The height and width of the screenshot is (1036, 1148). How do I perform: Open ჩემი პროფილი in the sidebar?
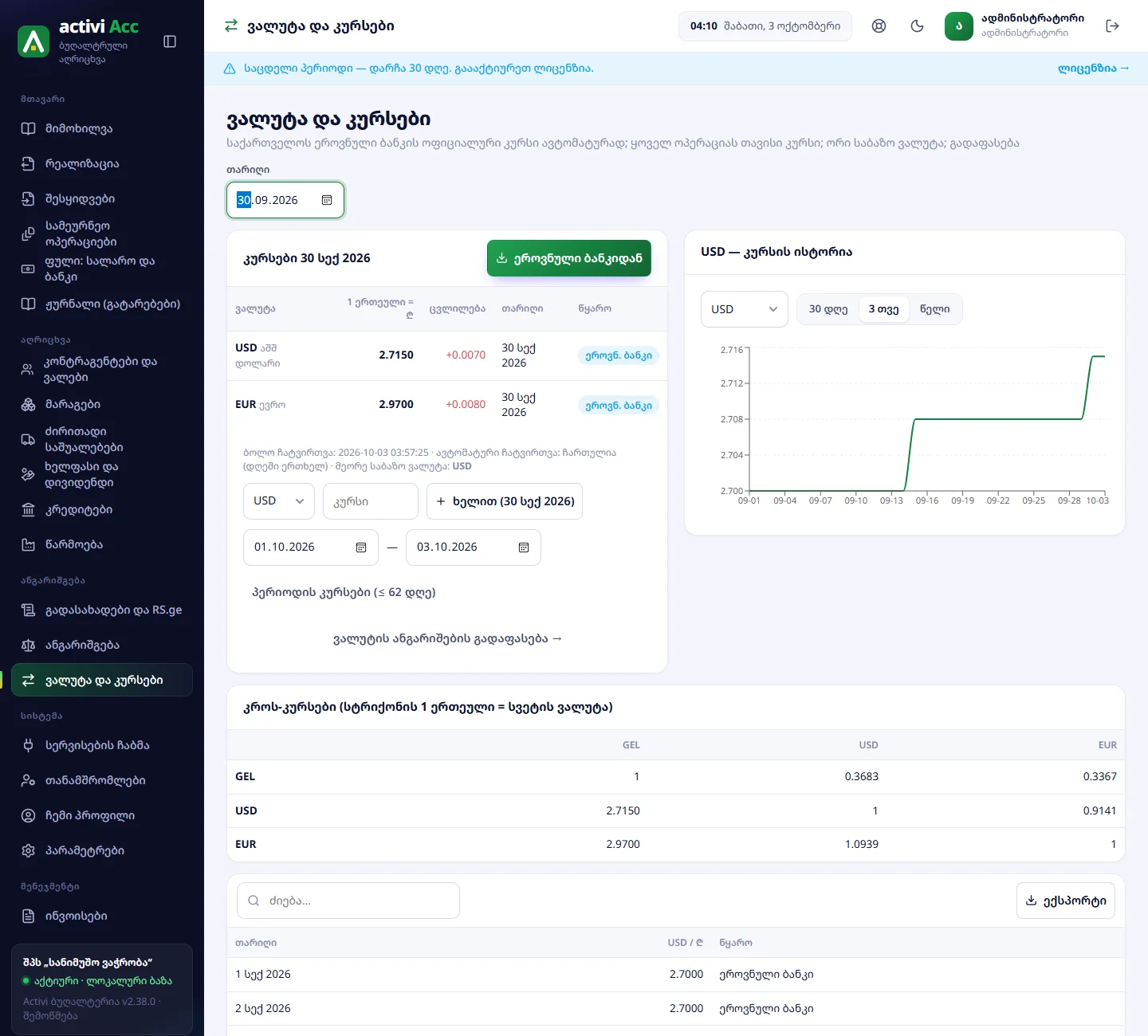coord(102,815)
